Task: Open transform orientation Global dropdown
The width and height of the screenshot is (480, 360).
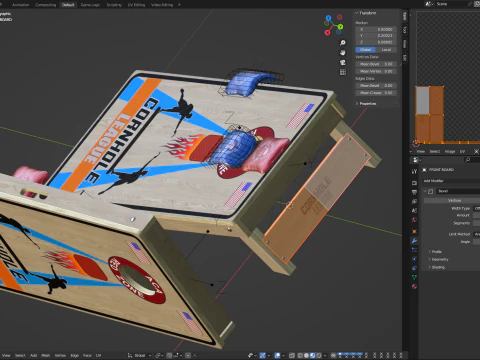Action: [x=139, y=355]
